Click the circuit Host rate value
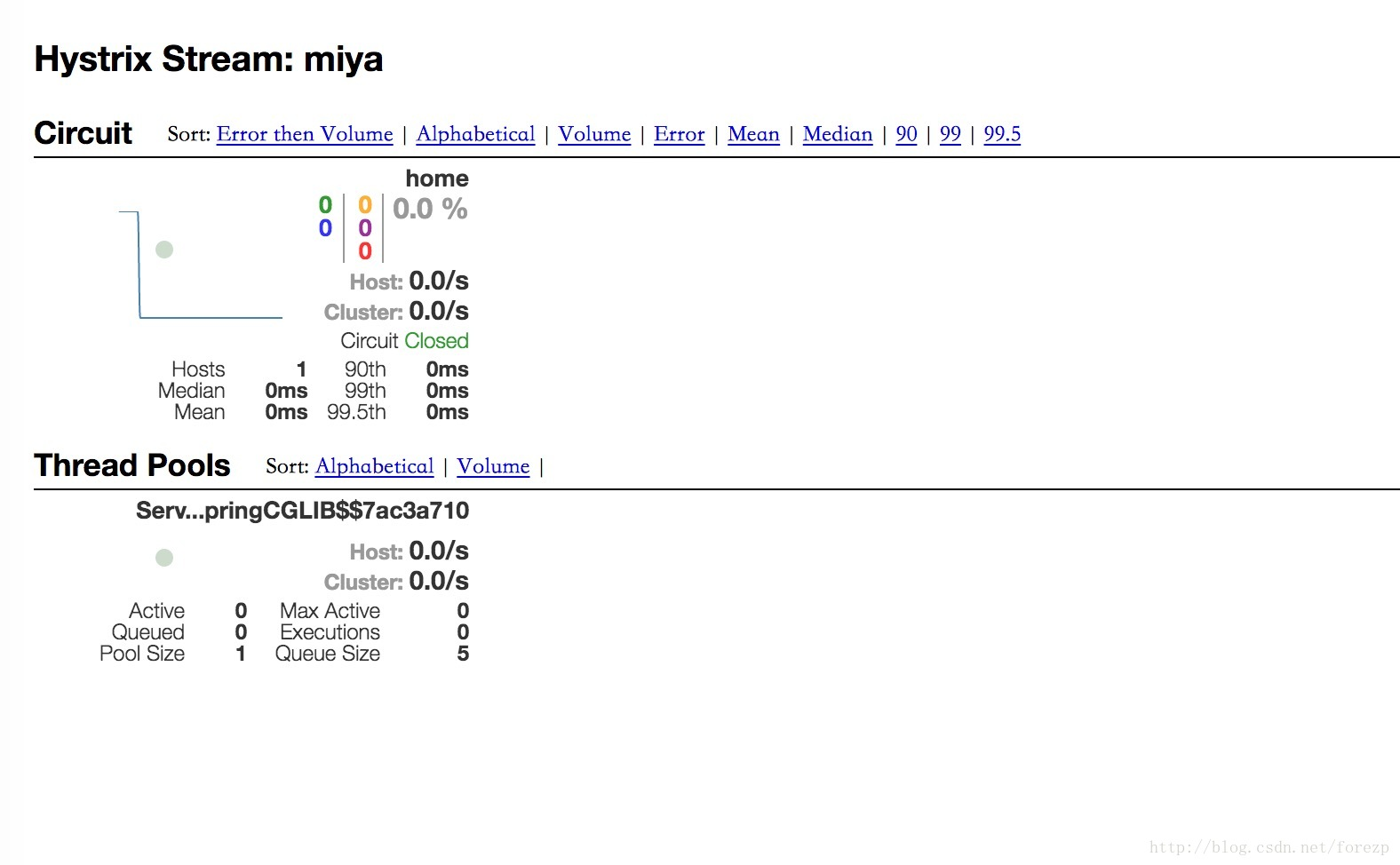 [439, 282]
